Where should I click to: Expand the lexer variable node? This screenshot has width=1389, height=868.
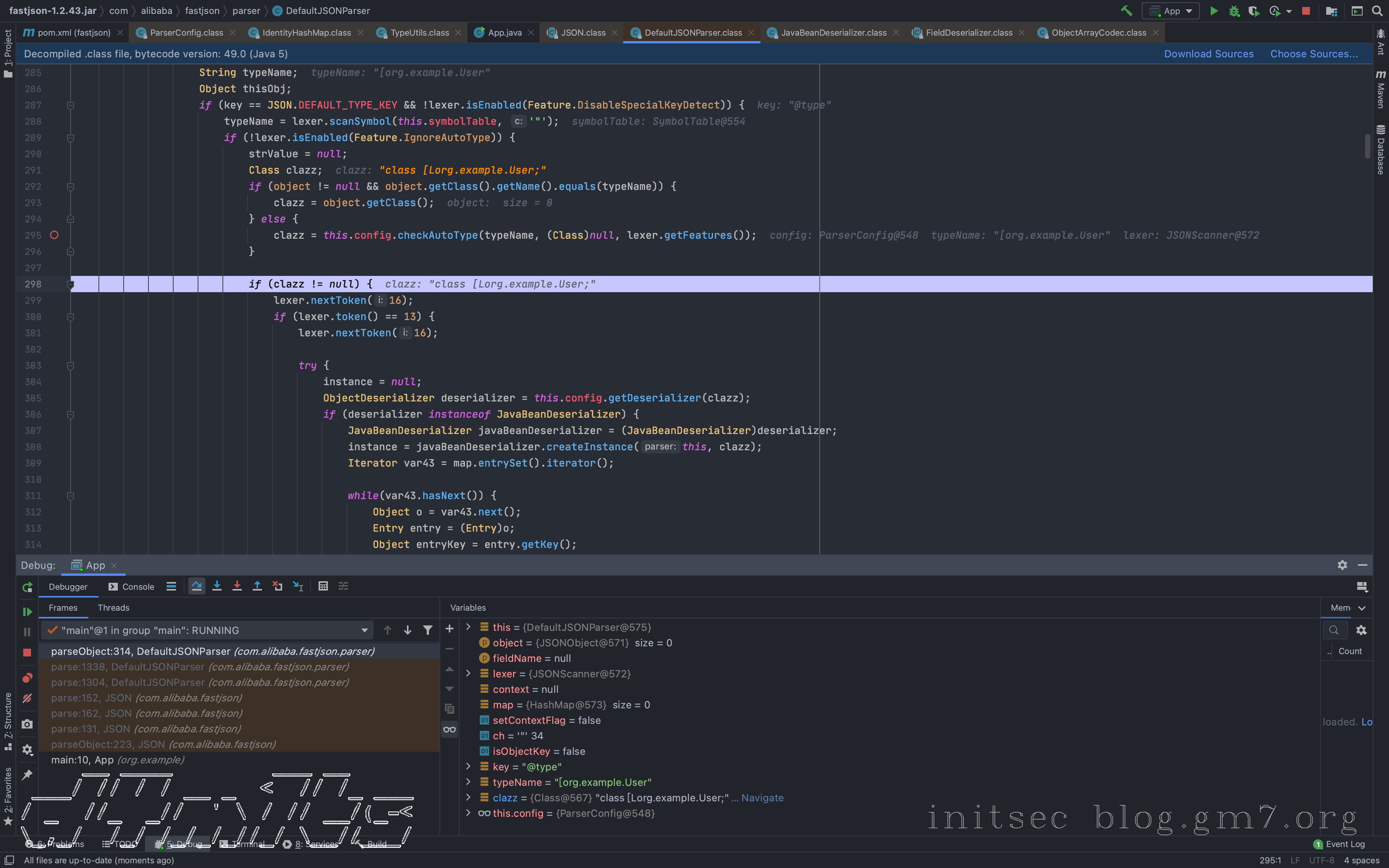point(468,673)
